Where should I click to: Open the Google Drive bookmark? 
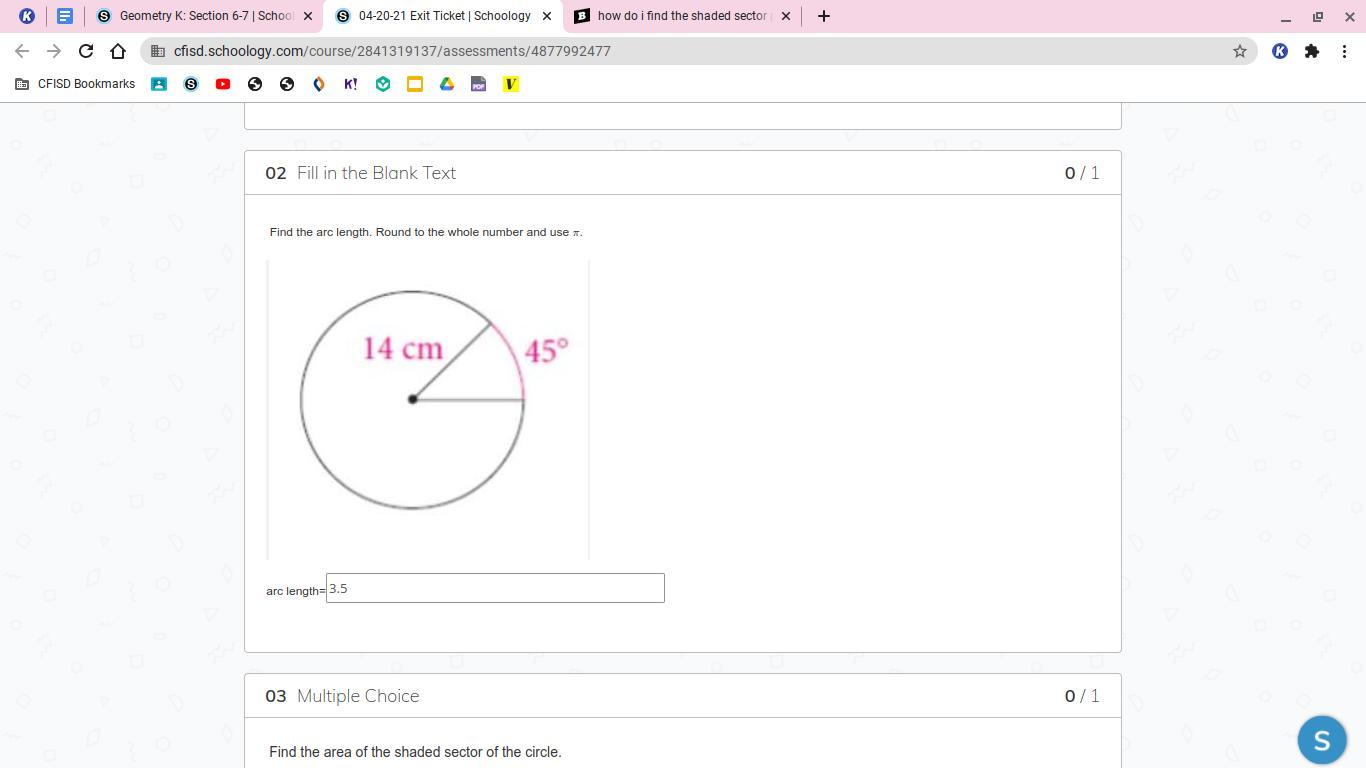point(447,84)
